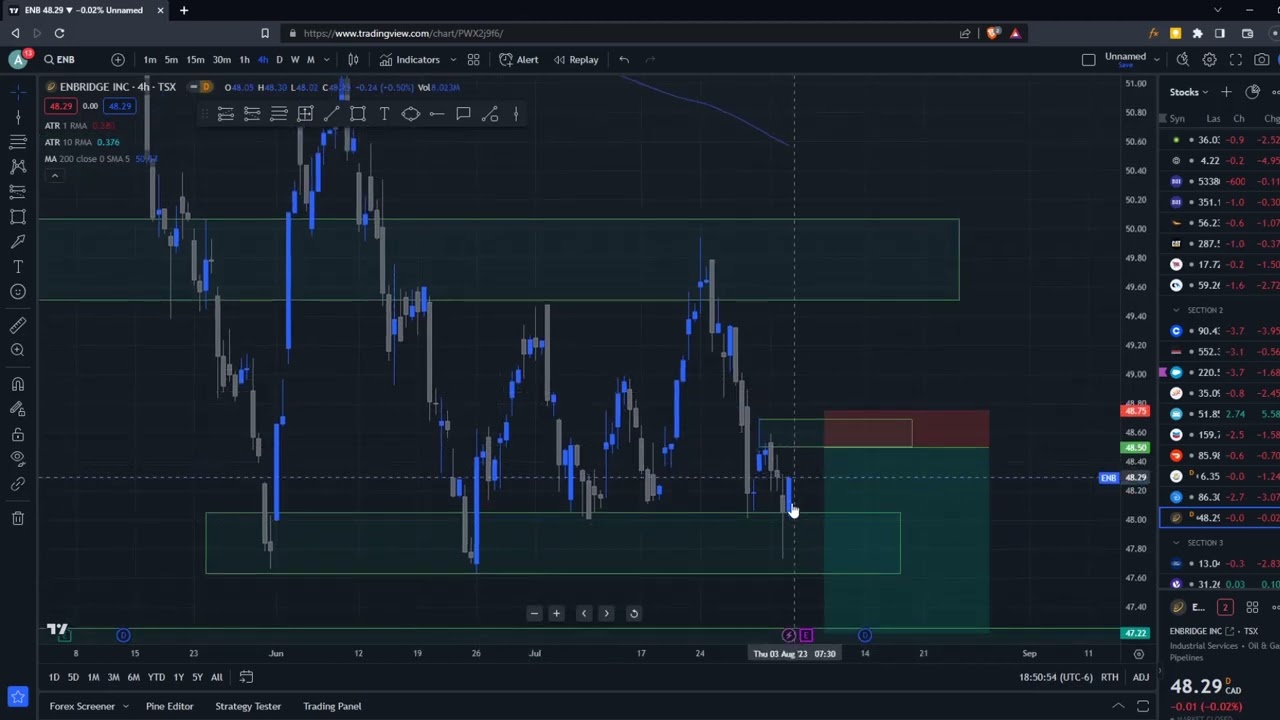Collapse bottom panel chevron
The height and width of the screenshot is (720, 1280).
tap(1119, 706)
